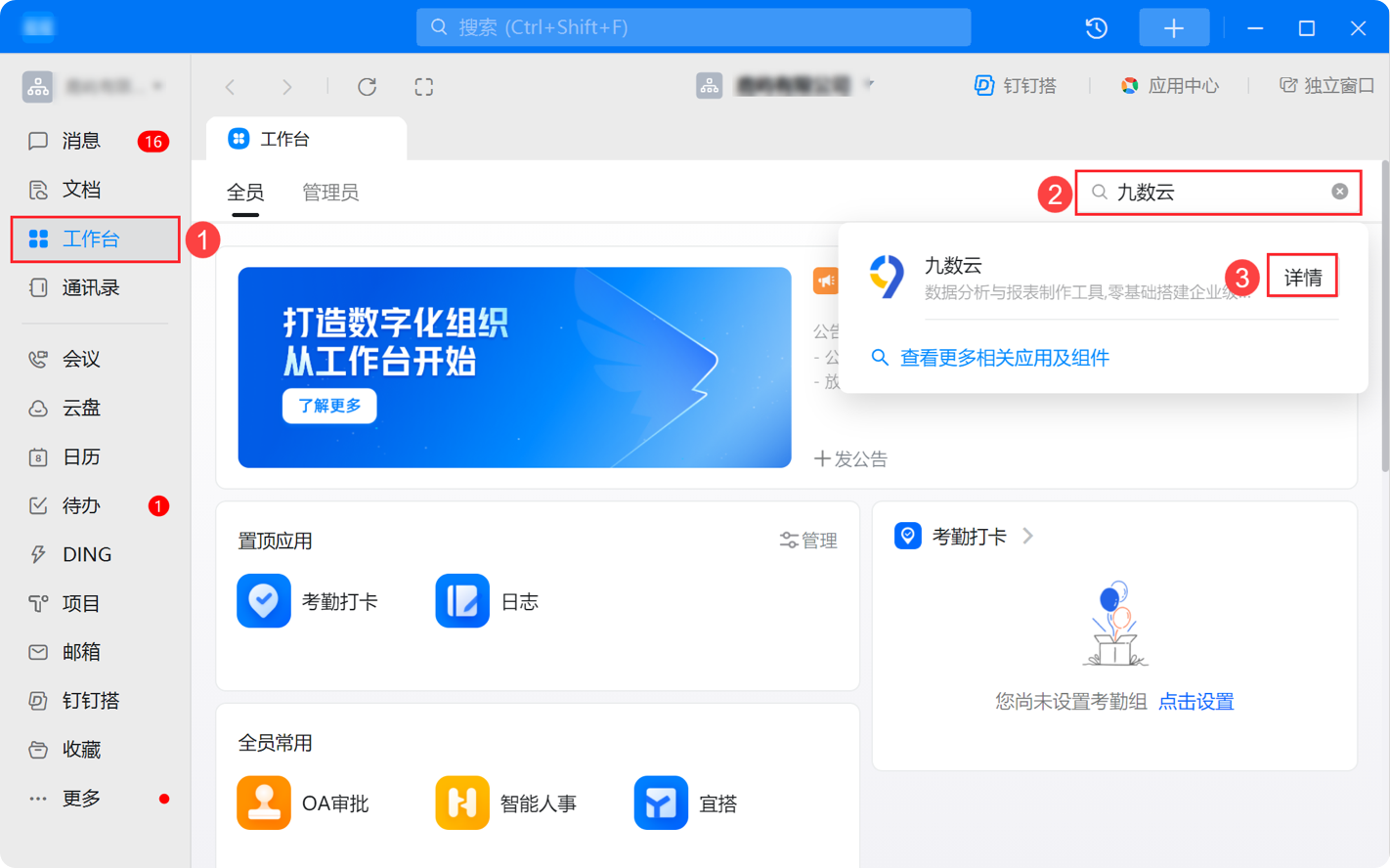Screen dimensions: 1390x868
Task: Open DING in the sidebar
Action: 95,554
